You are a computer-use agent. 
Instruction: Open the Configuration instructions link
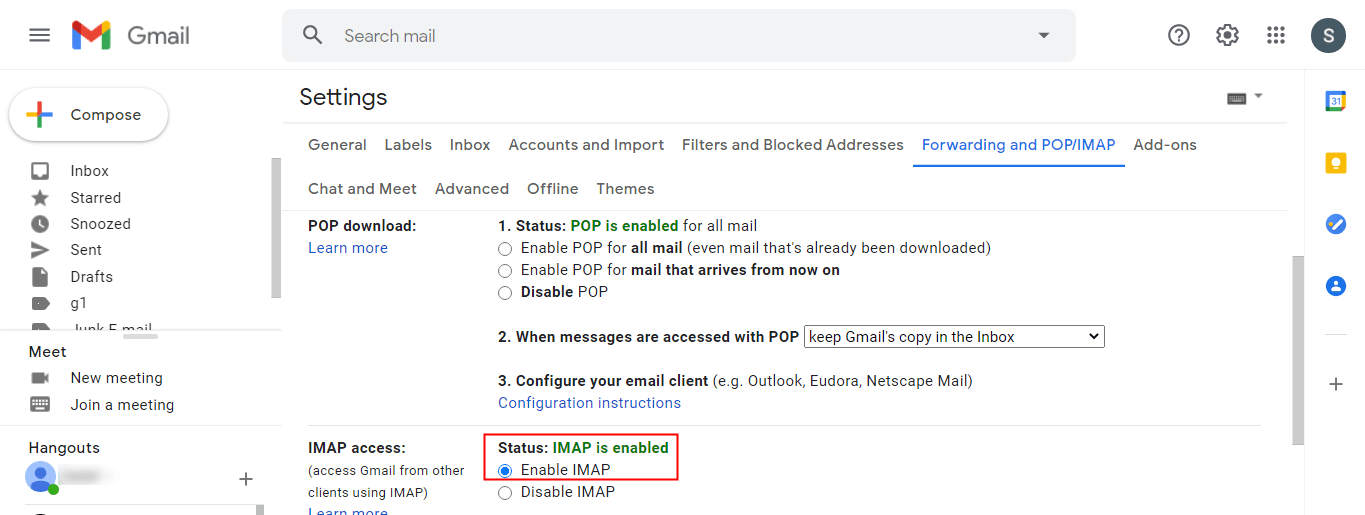[589, 403]
